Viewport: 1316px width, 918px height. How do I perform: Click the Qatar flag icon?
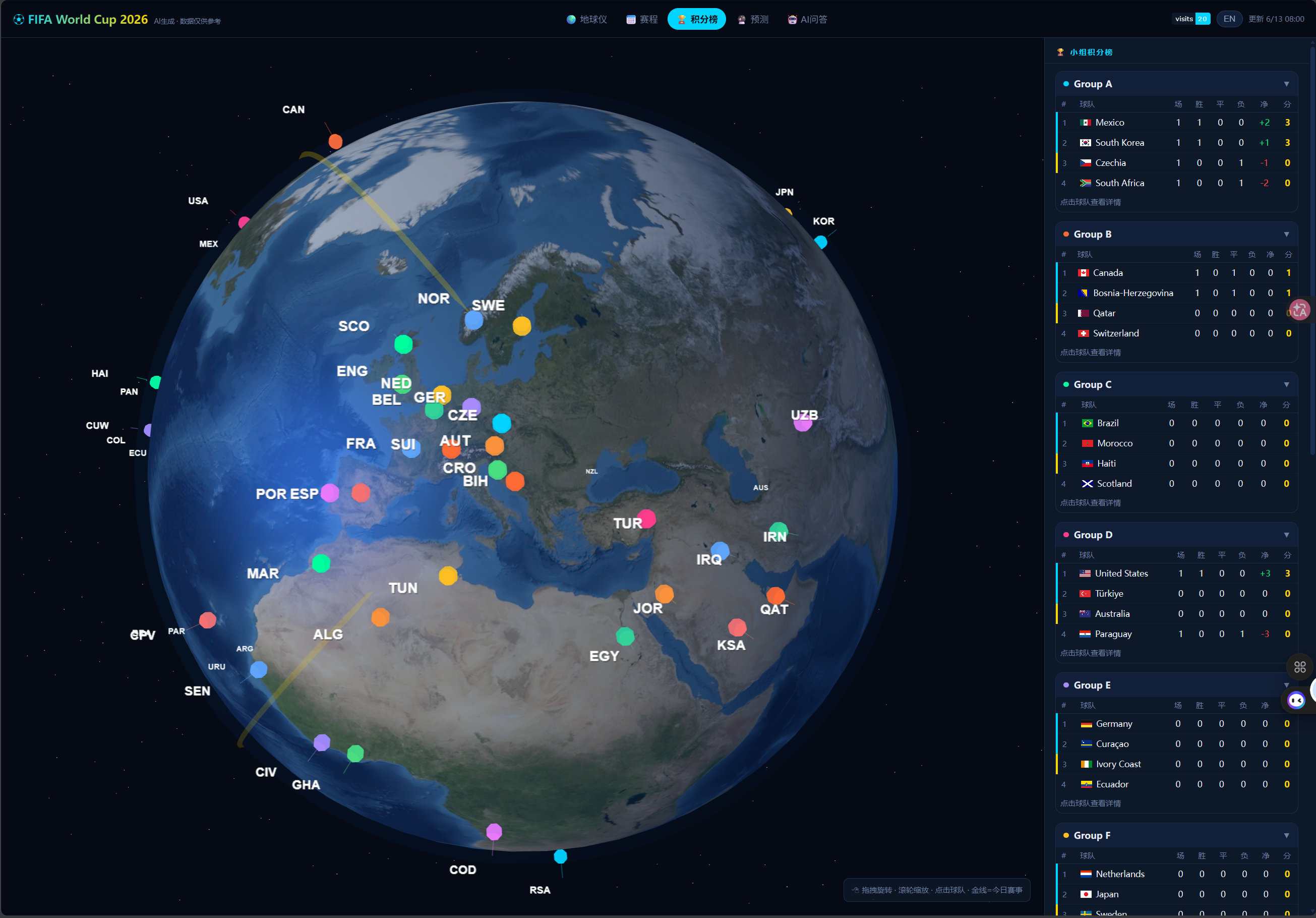click(x=1083, y=313)
